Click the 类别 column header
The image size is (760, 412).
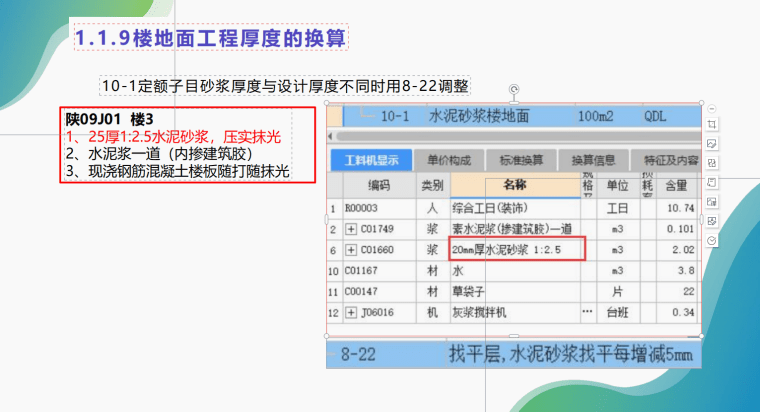[x=432, y=185]
